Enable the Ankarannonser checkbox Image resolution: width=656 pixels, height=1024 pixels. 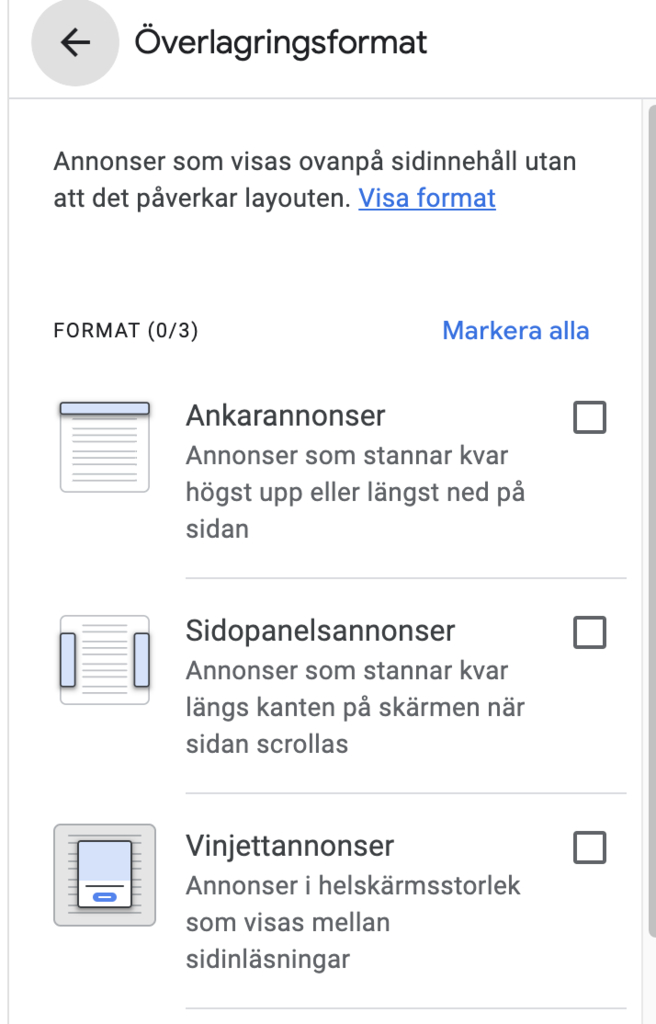[589, 417]
